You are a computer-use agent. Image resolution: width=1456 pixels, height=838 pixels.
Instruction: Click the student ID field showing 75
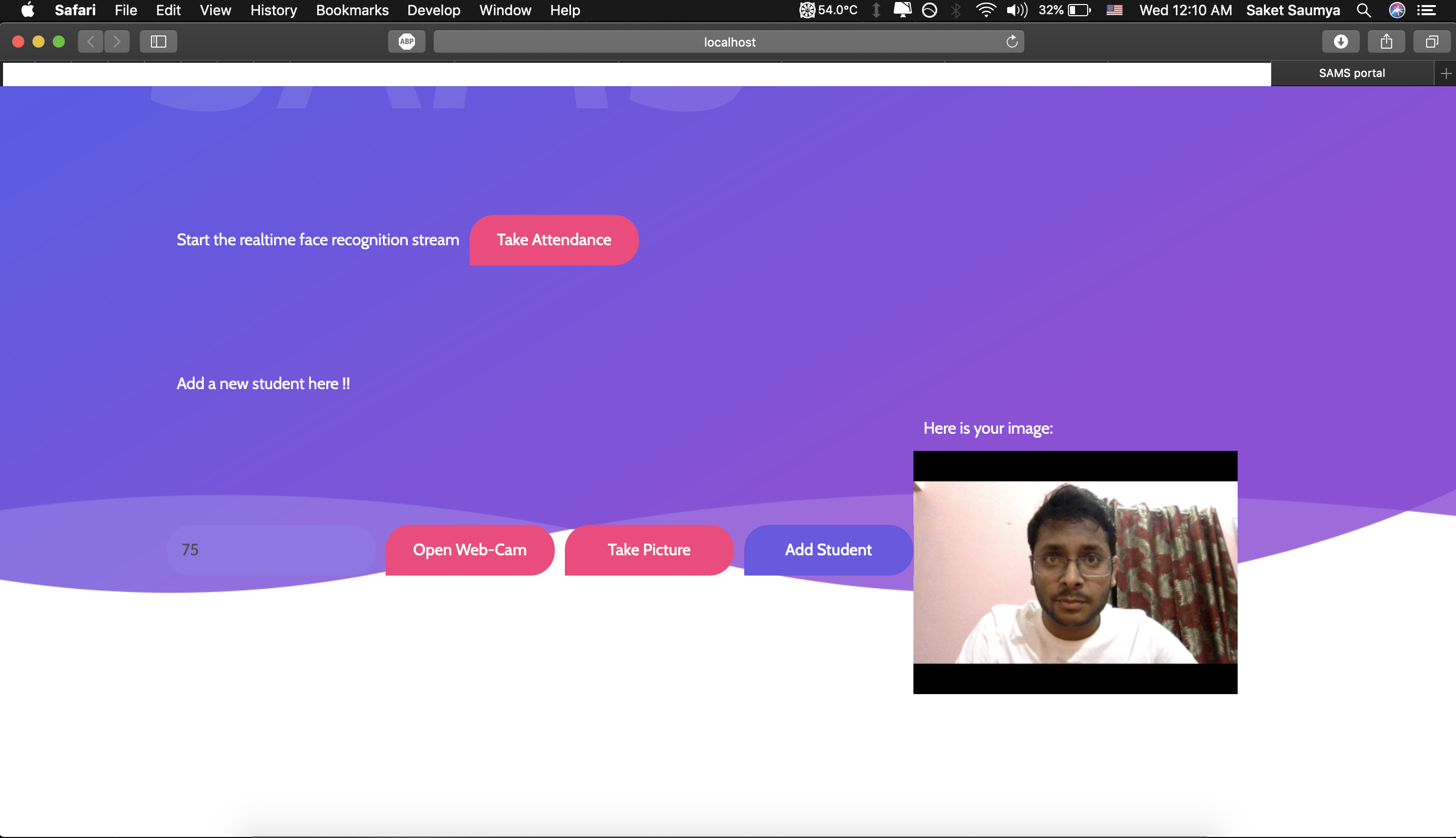(271, 550)
